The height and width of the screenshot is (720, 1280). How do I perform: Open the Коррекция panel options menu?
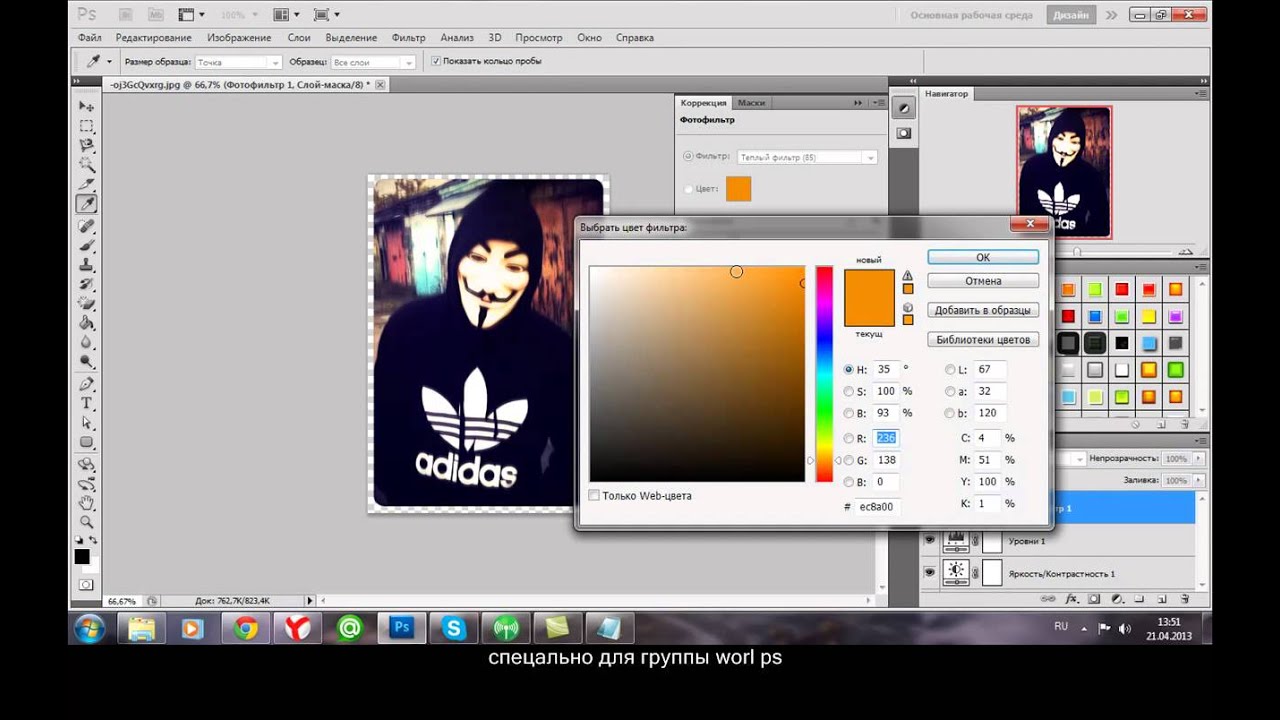(878, 103)
